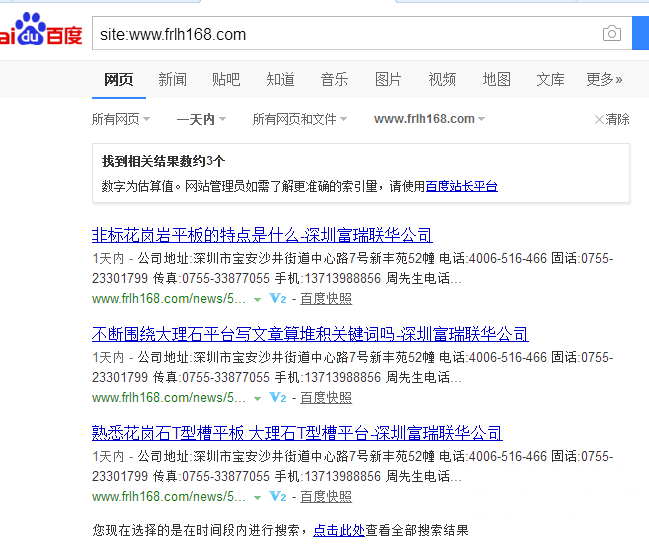This screenshot has width=649, height=547.
Task: Click green URL under 熟悉花岗石T型槽平板 result
Action: 168,496
